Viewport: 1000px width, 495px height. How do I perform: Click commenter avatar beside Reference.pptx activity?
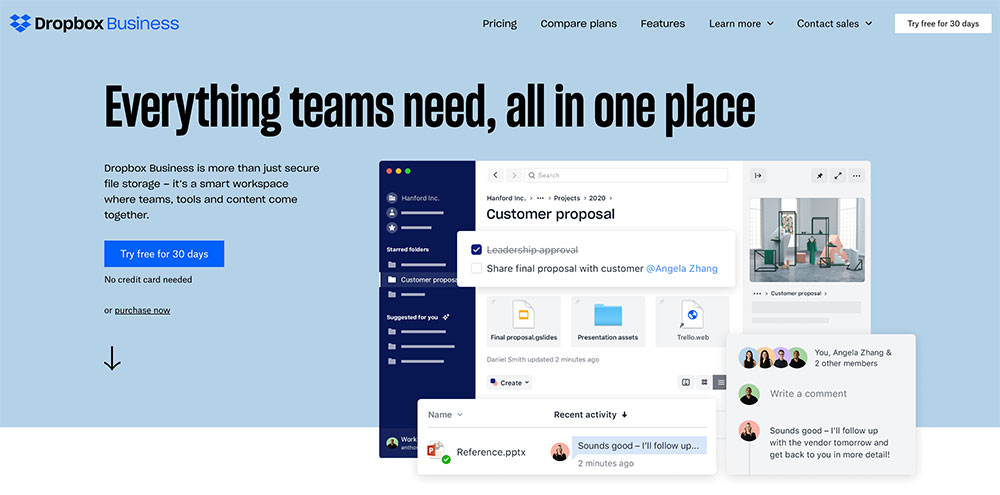click(560, 452)
